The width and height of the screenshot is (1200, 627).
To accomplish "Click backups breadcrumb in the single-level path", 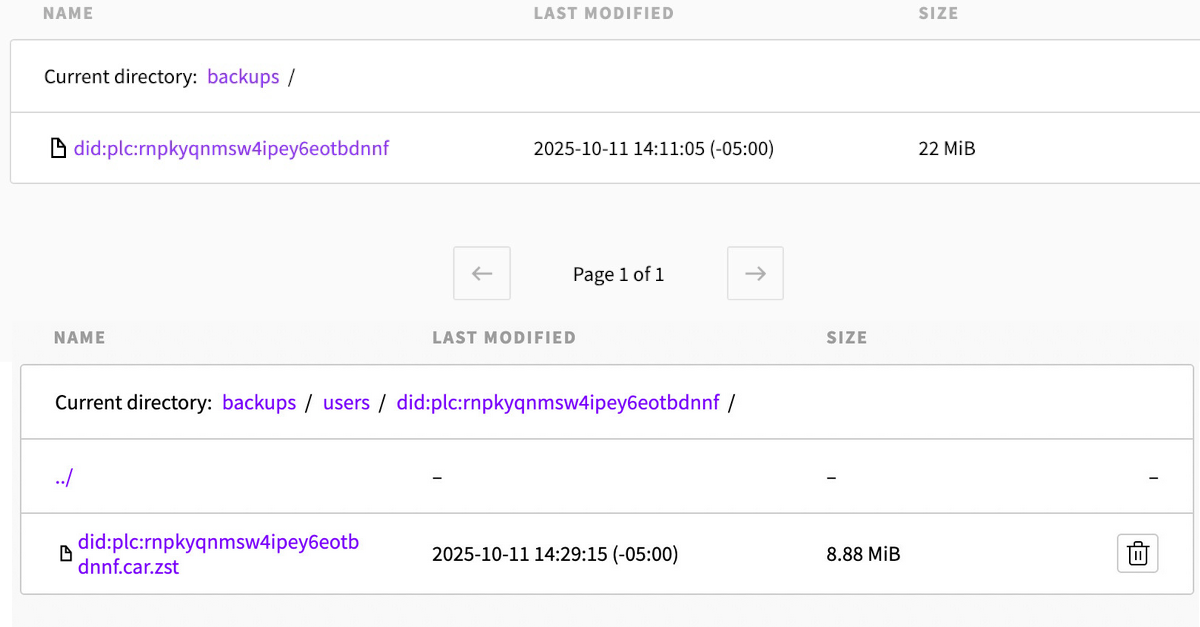I will 243,77.
